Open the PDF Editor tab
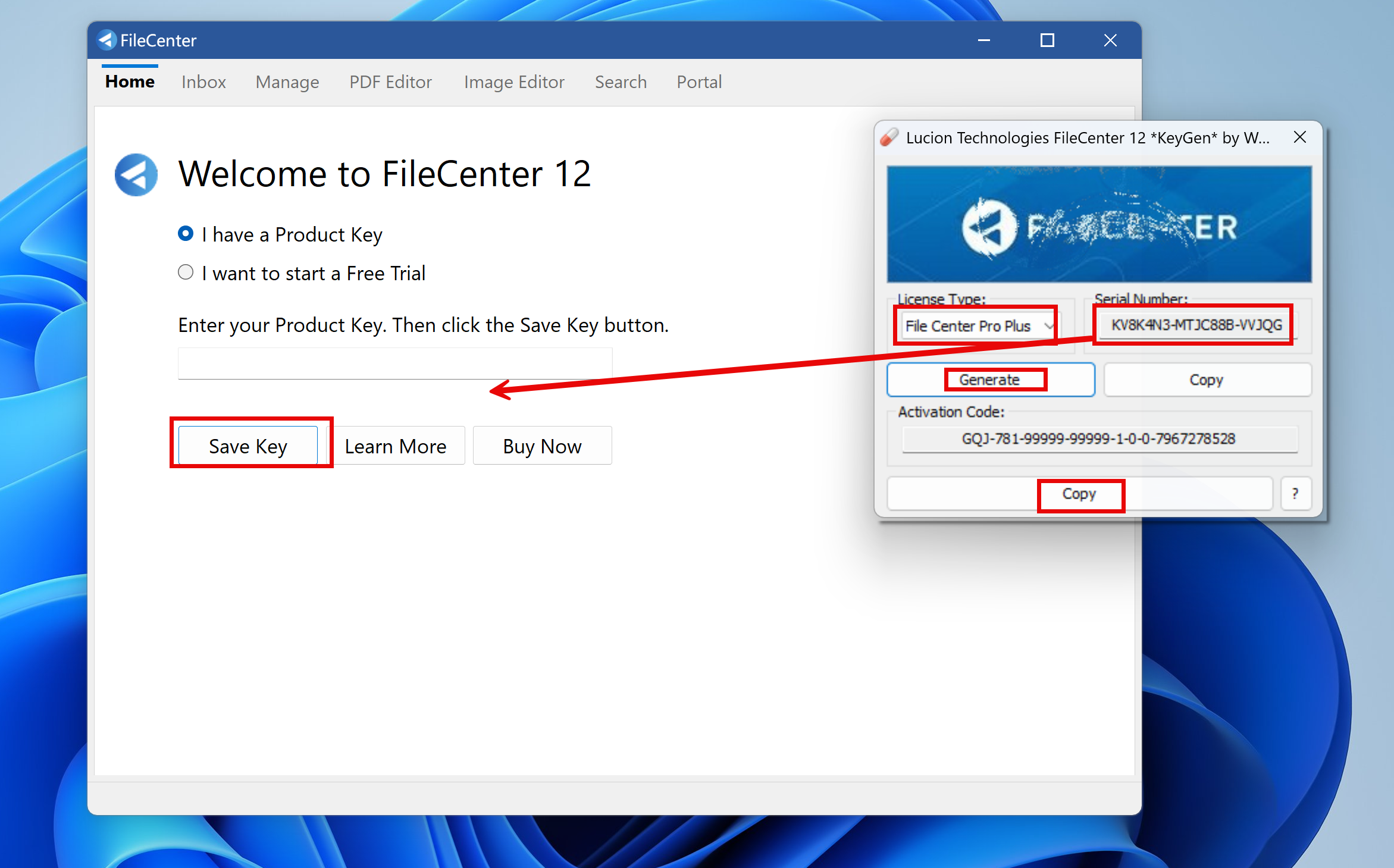 [x=390, y=82]
